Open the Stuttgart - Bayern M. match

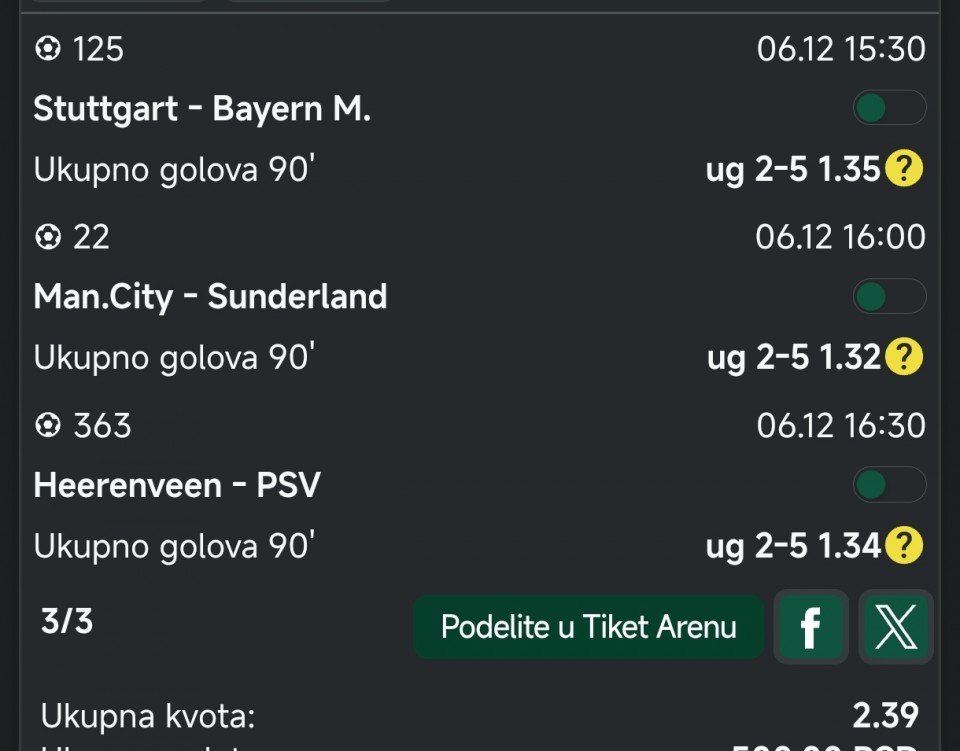pos(202,109)
